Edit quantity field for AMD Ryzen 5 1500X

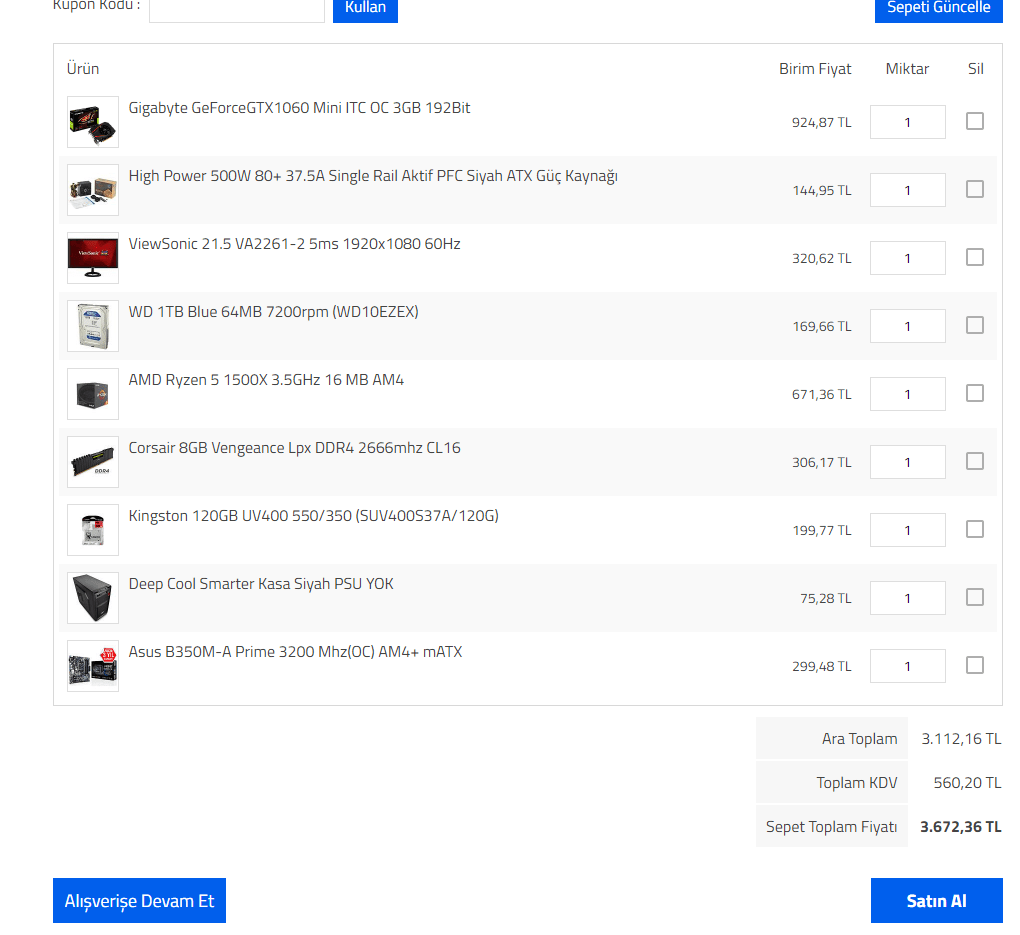(x=907, y=394)
